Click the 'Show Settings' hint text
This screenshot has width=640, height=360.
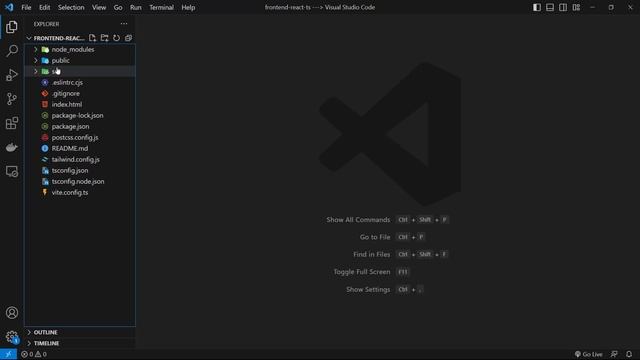368,289
